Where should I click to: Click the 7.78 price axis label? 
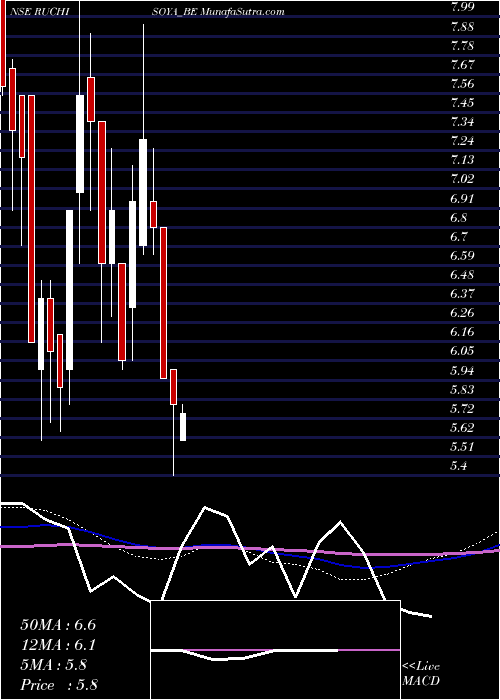(x=463, y=46)
